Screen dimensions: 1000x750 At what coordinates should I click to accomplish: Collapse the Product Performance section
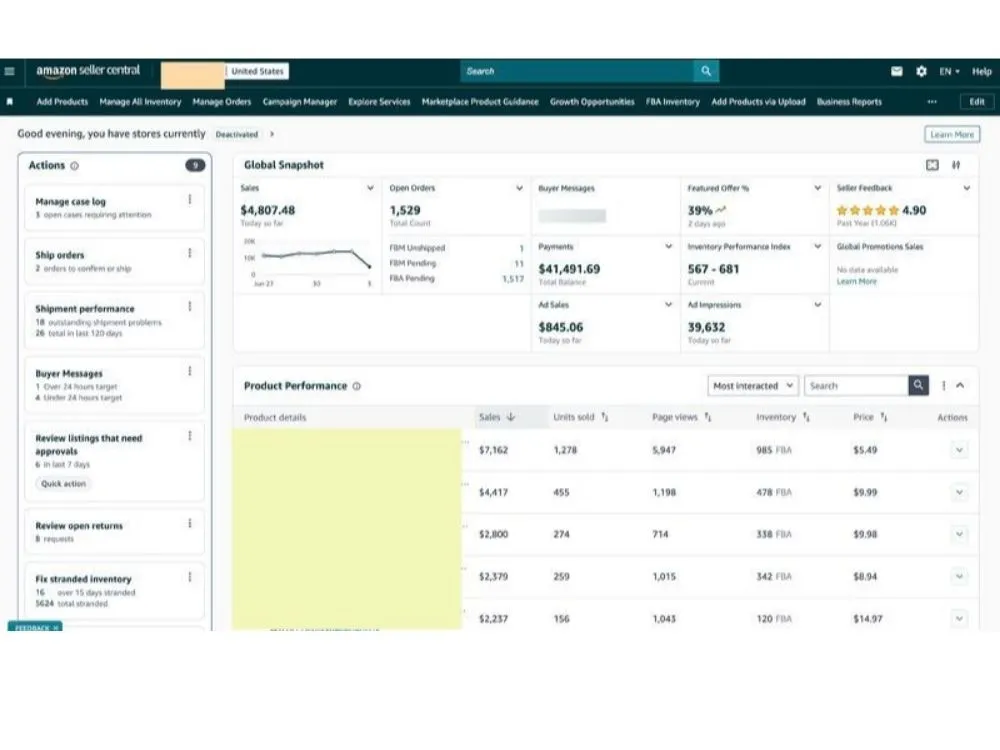pyautogui.click(x=960, y=386)
